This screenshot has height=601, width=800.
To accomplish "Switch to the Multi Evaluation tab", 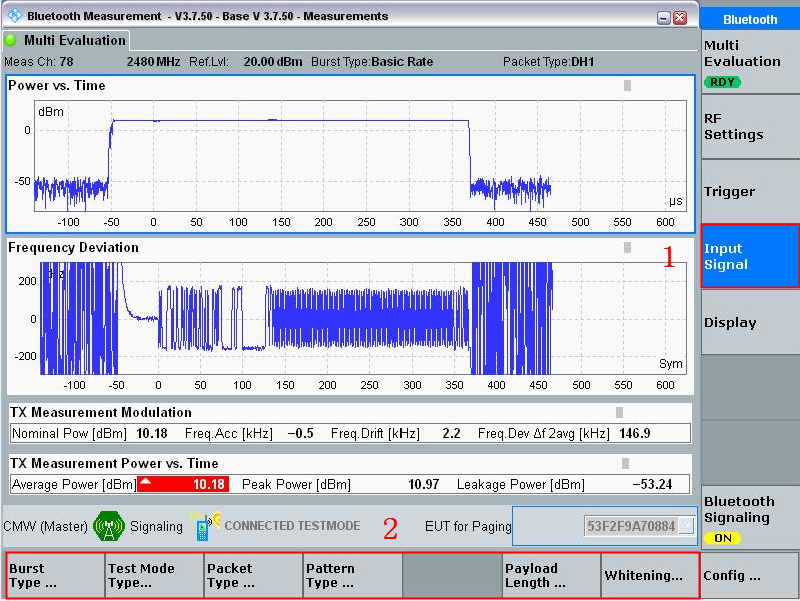I will point(66,40).
